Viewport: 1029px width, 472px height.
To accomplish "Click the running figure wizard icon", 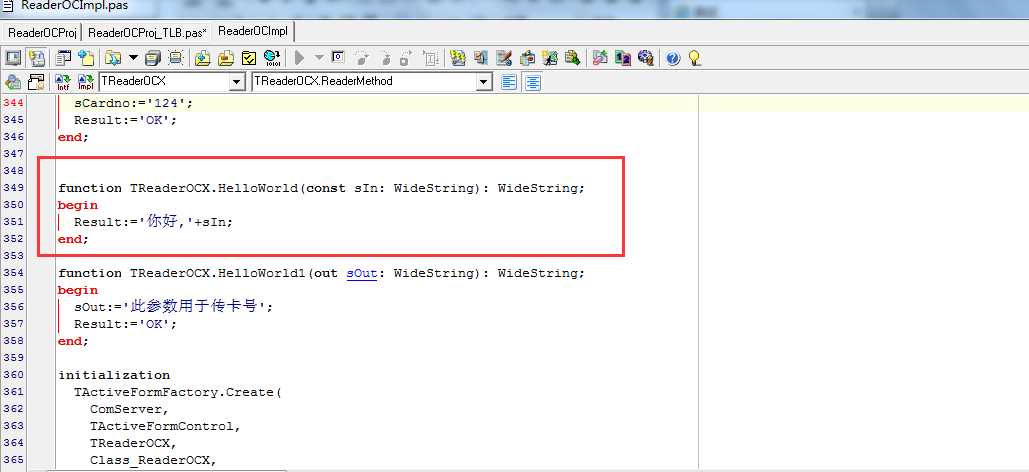I will (x=549, y=58).
